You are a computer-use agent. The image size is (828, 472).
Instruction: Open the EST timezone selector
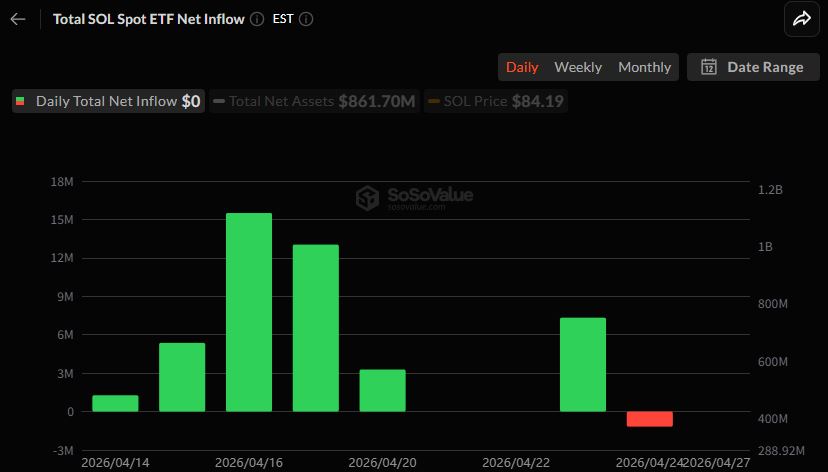283,19
